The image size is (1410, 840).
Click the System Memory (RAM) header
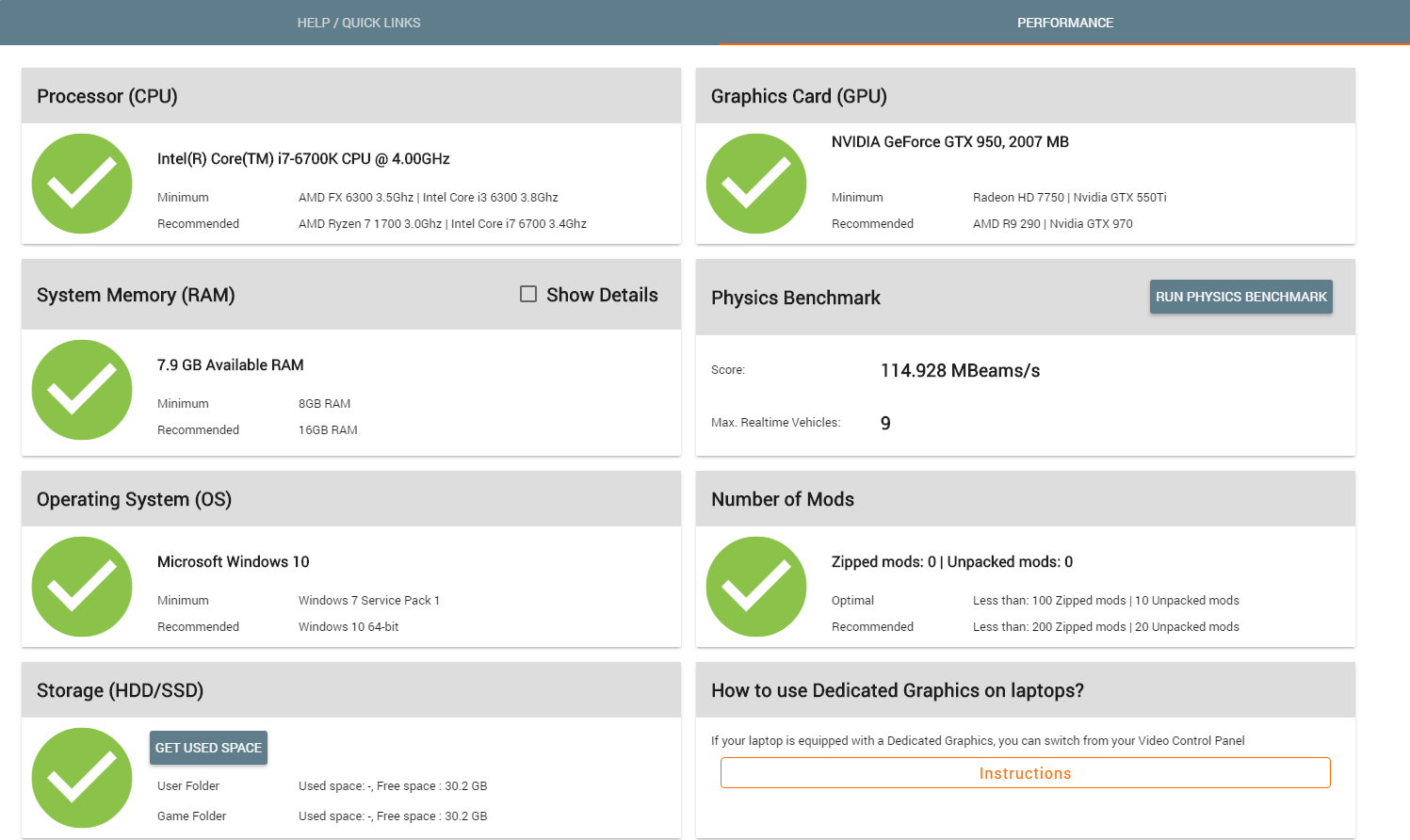click(x=136, y=295)
